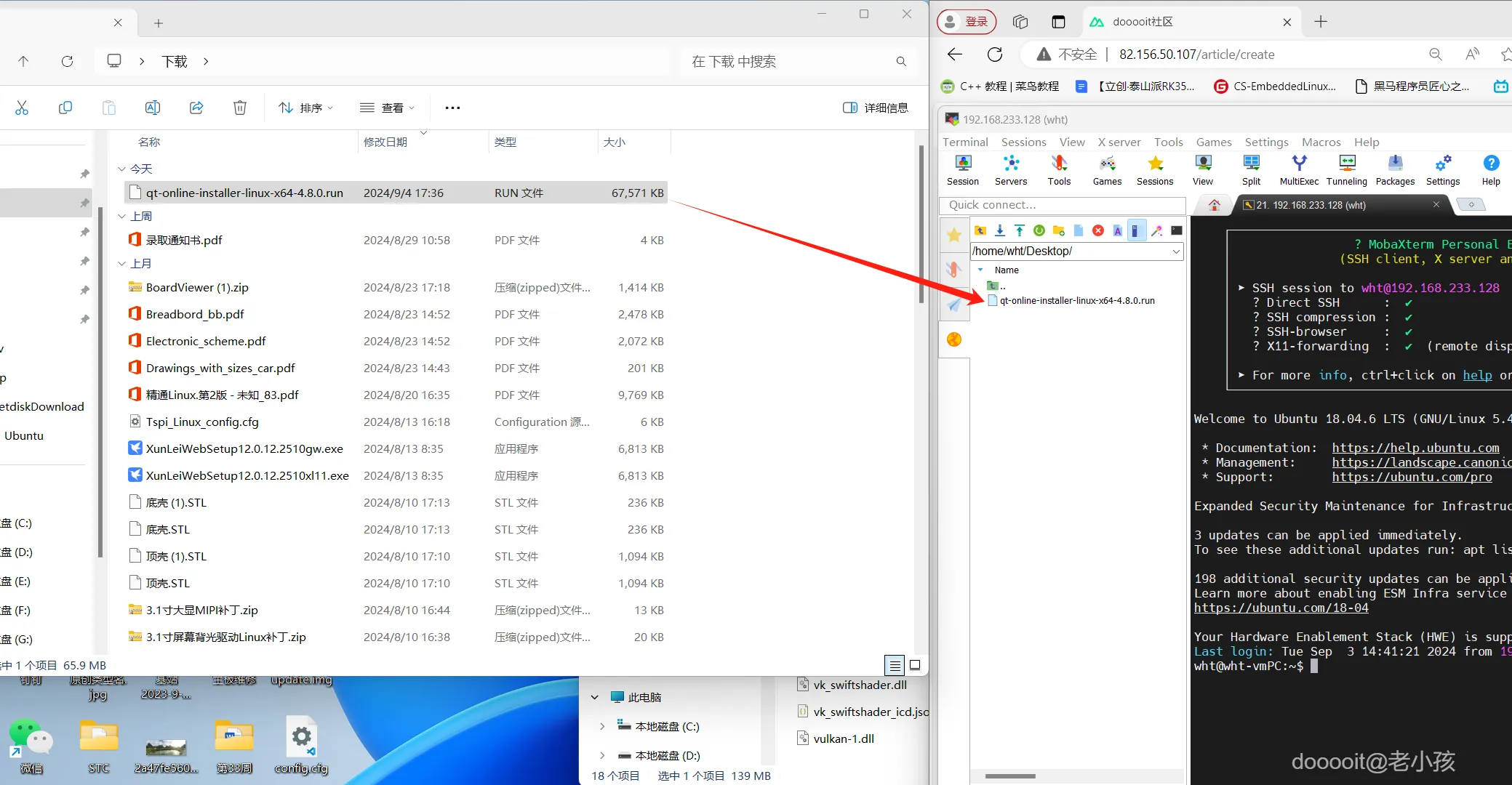Click the Quick connect input field

tap(1062, 205)
